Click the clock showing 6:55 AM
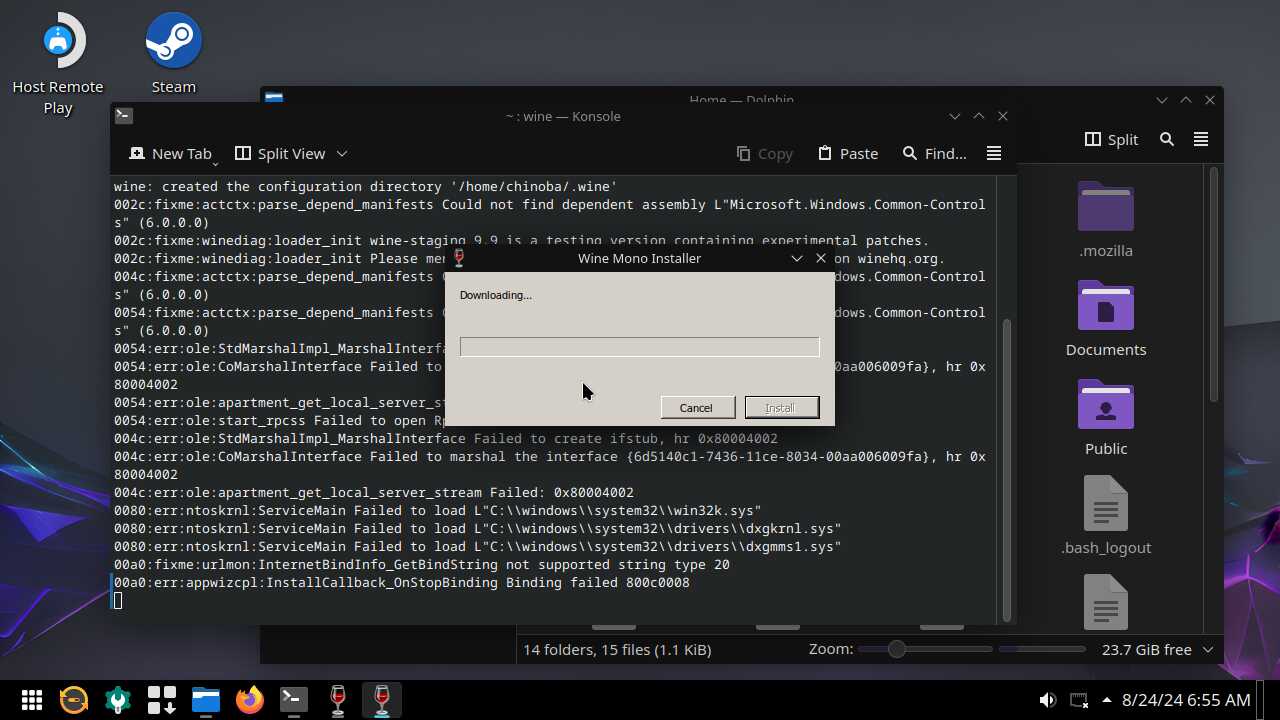 tap(1186, 700)
